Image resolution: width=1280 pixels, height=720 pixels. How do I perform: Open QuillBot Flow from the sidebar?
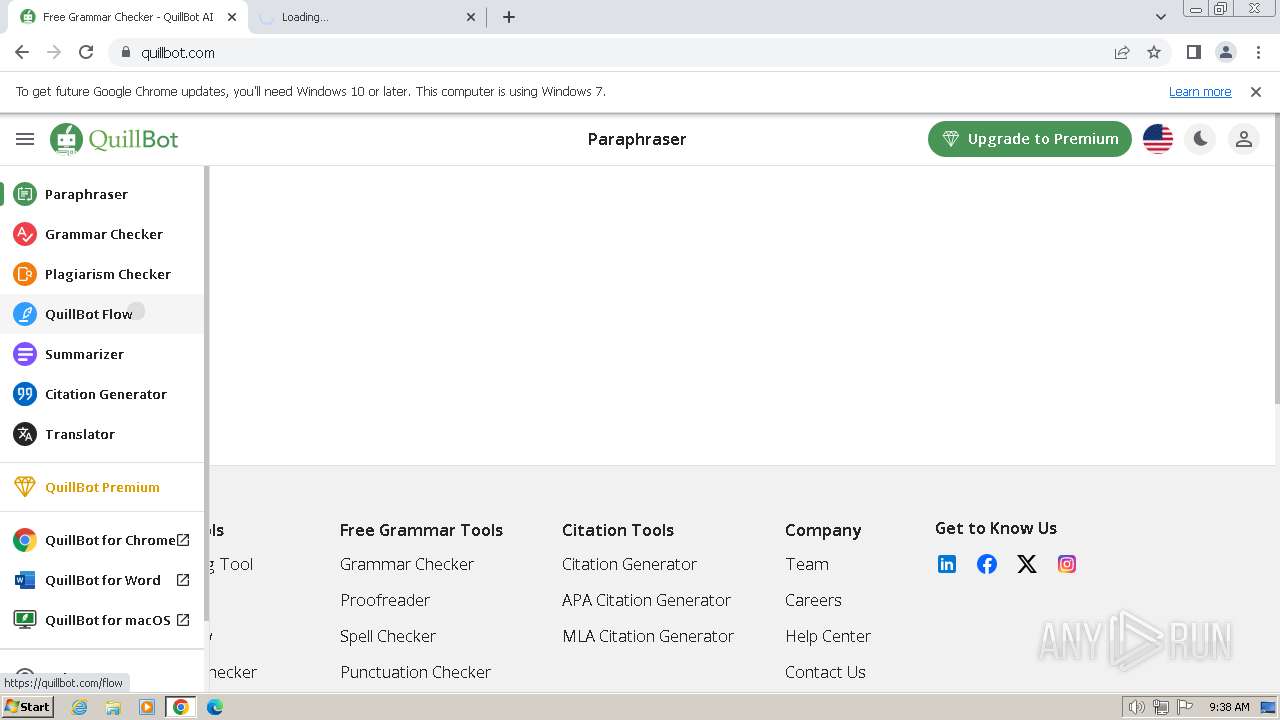pos(103,314)
